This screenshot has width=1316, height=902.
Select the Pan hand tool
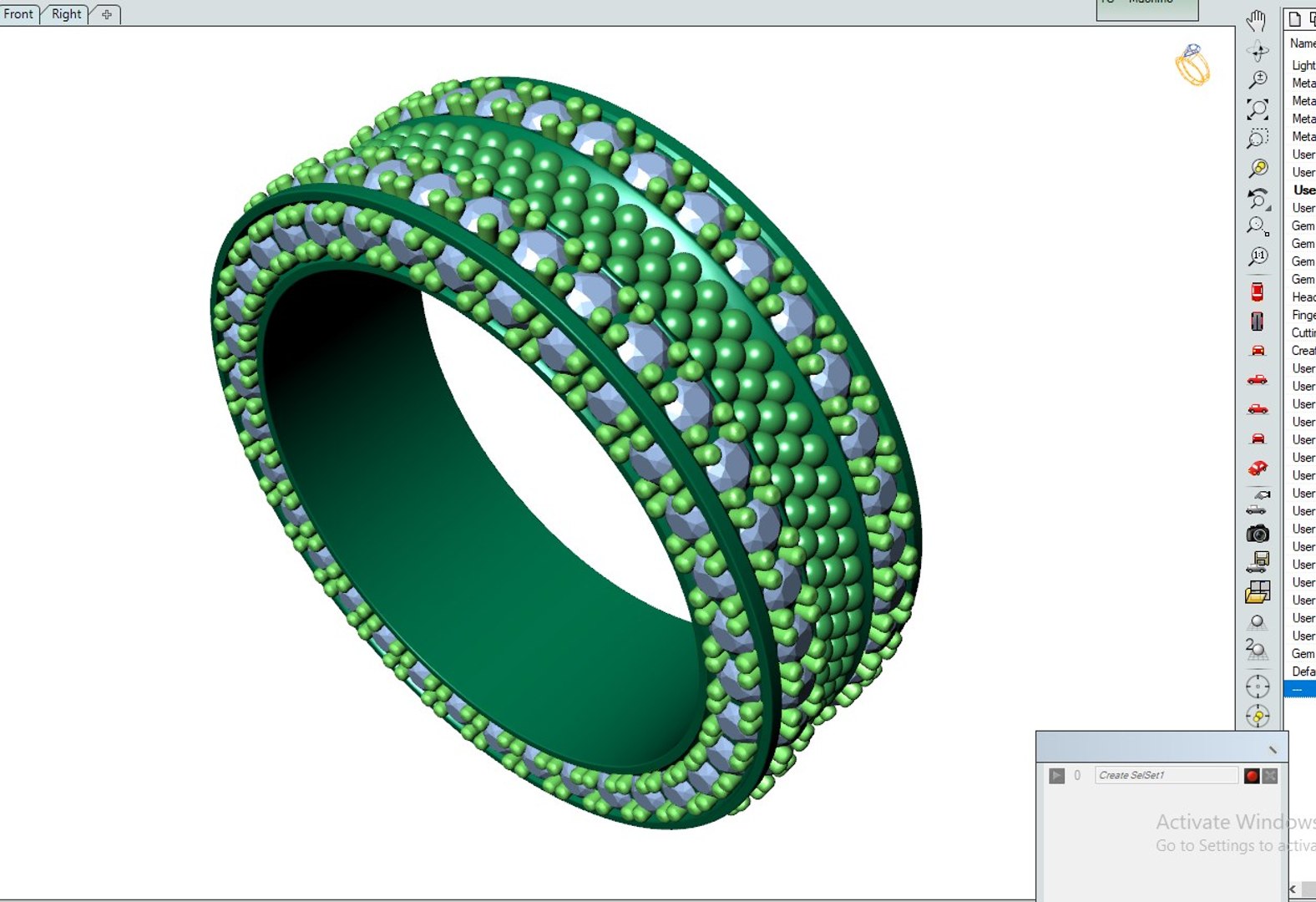(x=1257, y=21)
